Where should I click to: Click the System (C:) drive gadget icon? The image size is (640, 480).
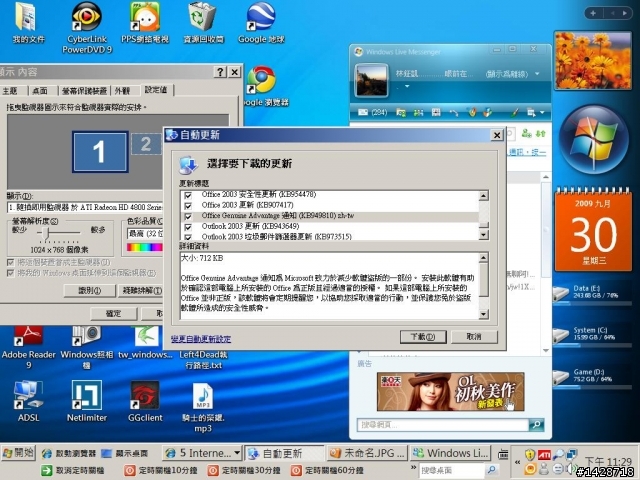coord(560,335)
